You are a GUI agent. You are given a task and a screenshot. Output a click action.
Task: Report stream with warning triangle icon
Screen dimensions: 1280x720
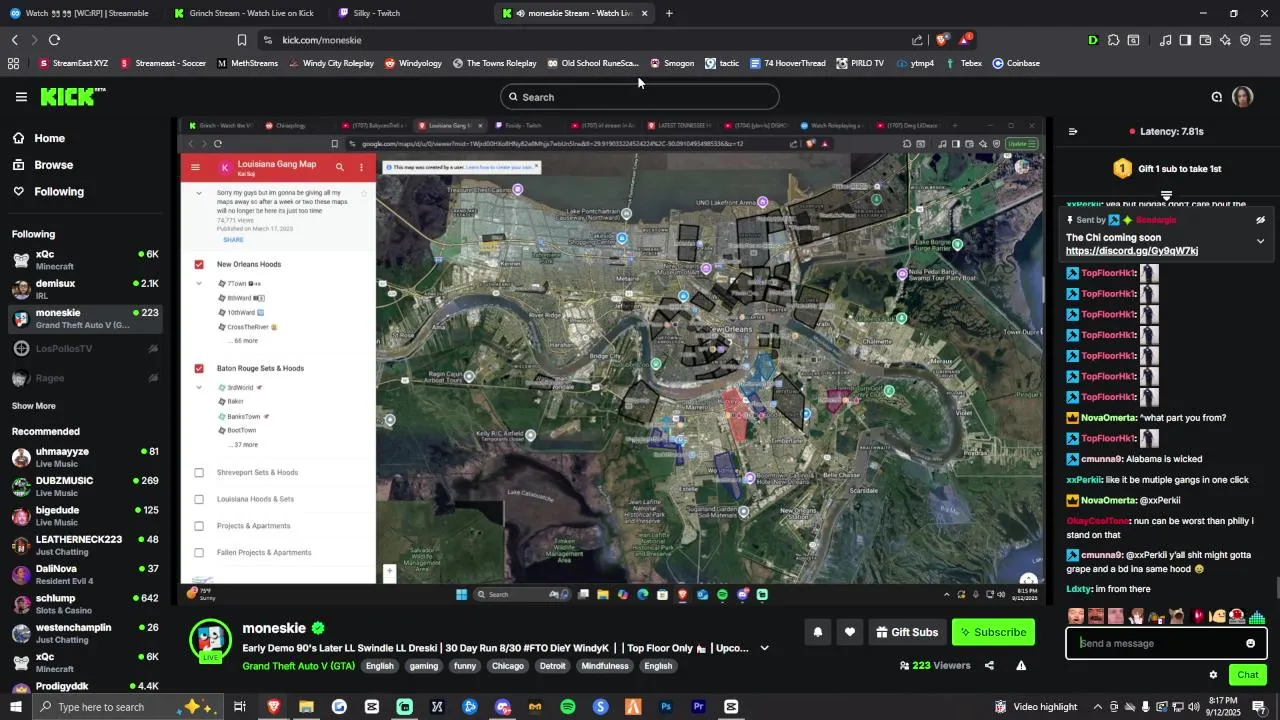[x=1021, y=666]
